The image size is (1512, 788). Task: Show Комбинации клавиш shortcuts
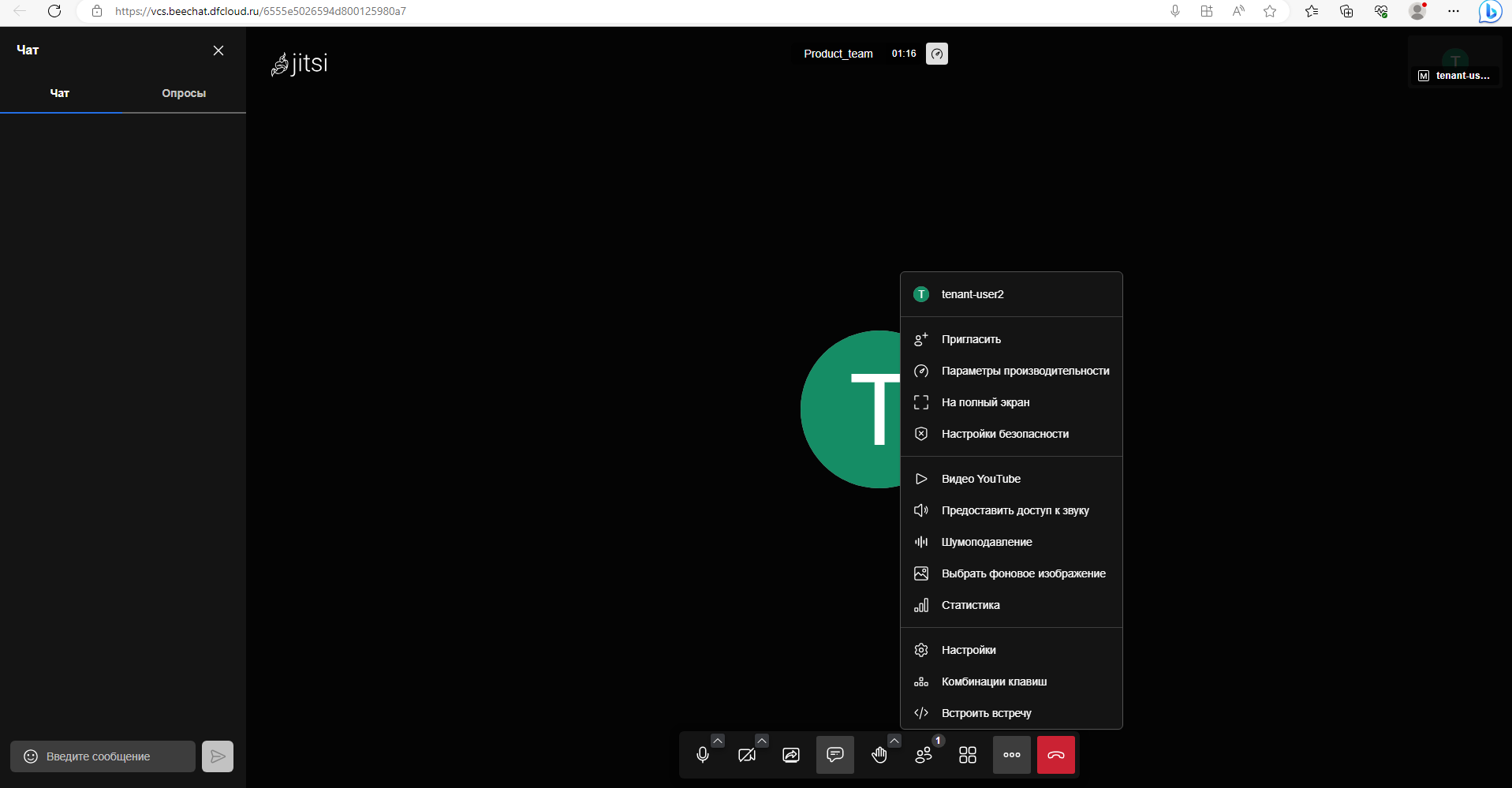[1011, 682]
